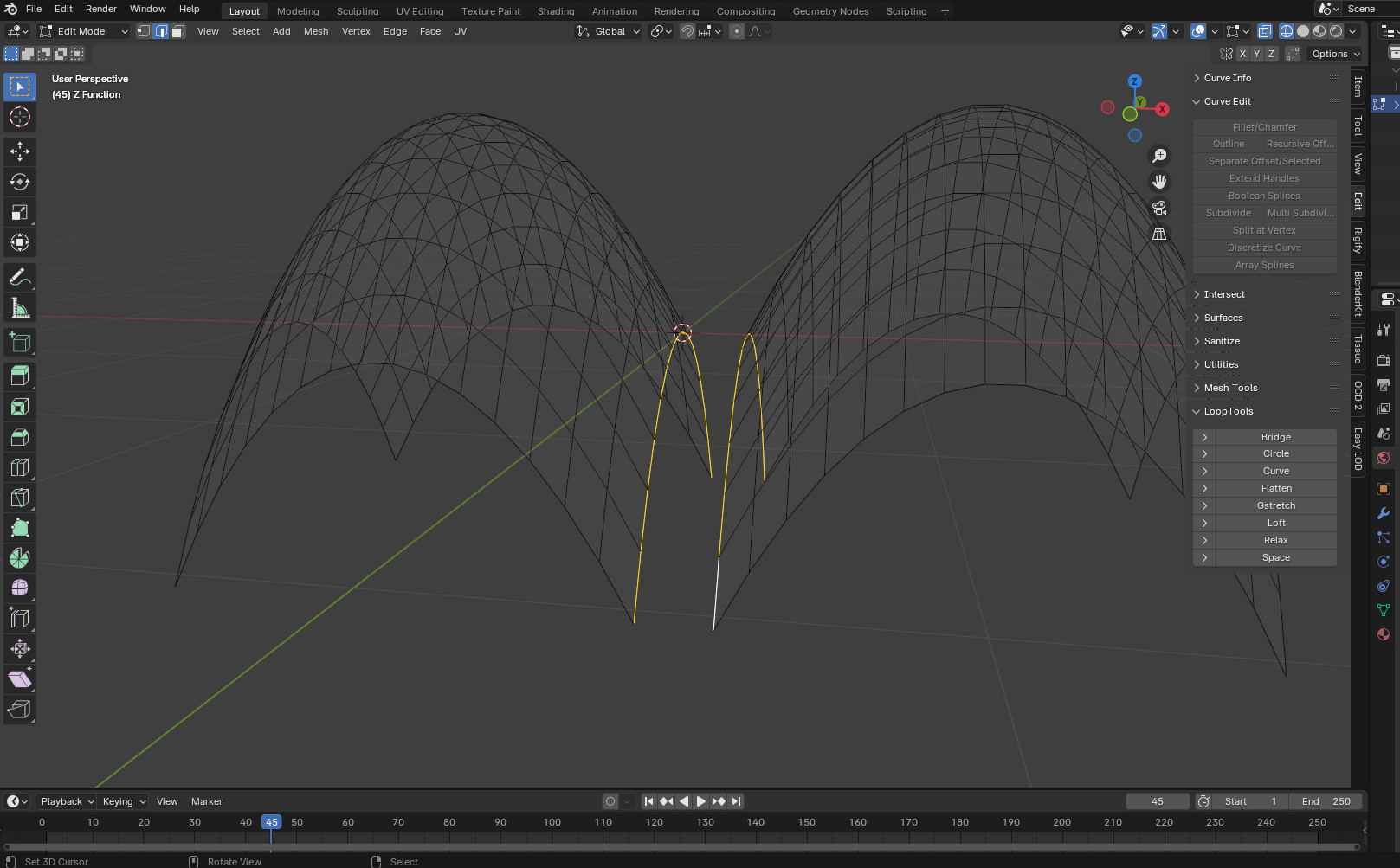Click the zoom magnifier viewport icon
This screenshot has height=868, width=1400.
[x=1158, y=156]
